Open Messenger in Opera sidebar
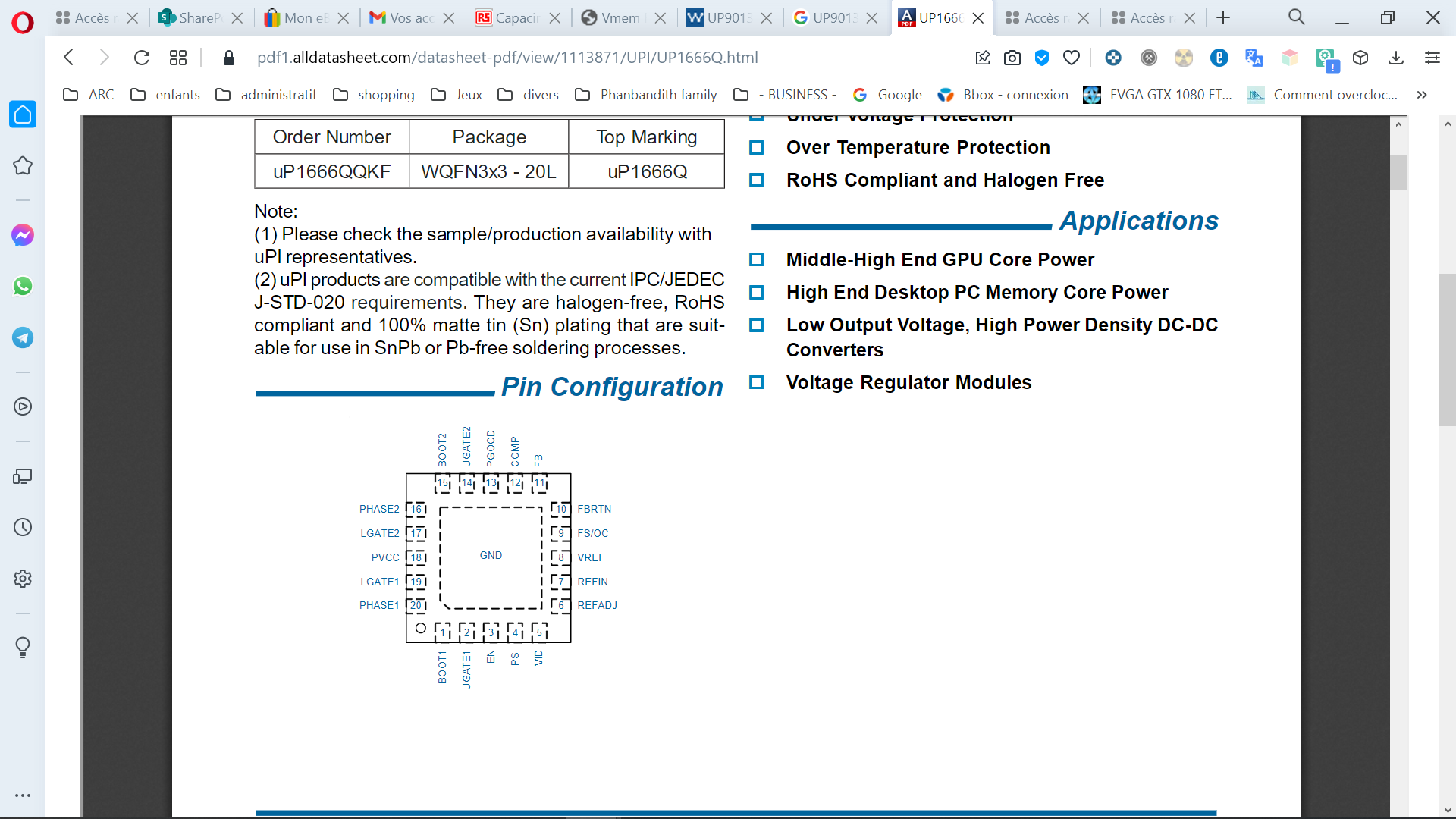The image size is (1456, 819). click(x=23, y=235)
